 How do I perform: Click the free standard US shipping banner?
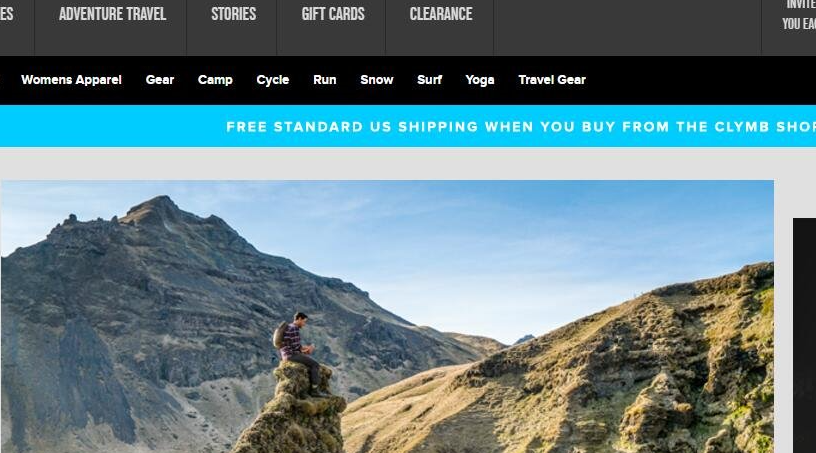pyautogui.click(x=408, y=127)
